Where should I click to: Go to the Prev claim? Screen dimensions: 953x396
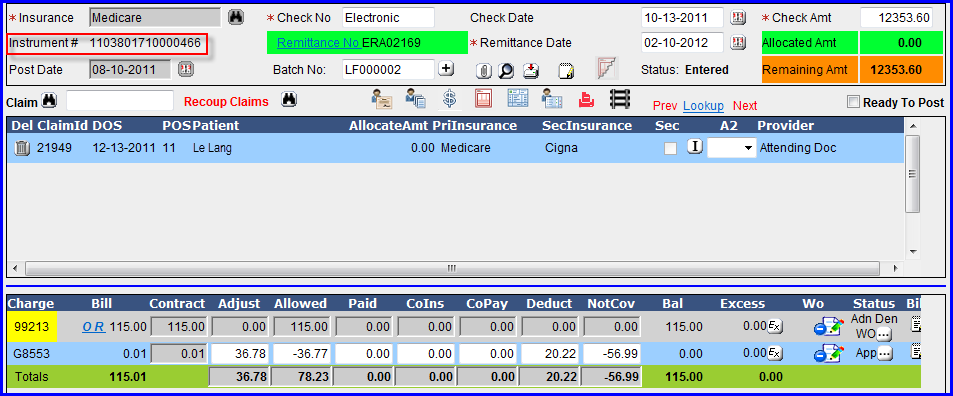pos(665,106)
